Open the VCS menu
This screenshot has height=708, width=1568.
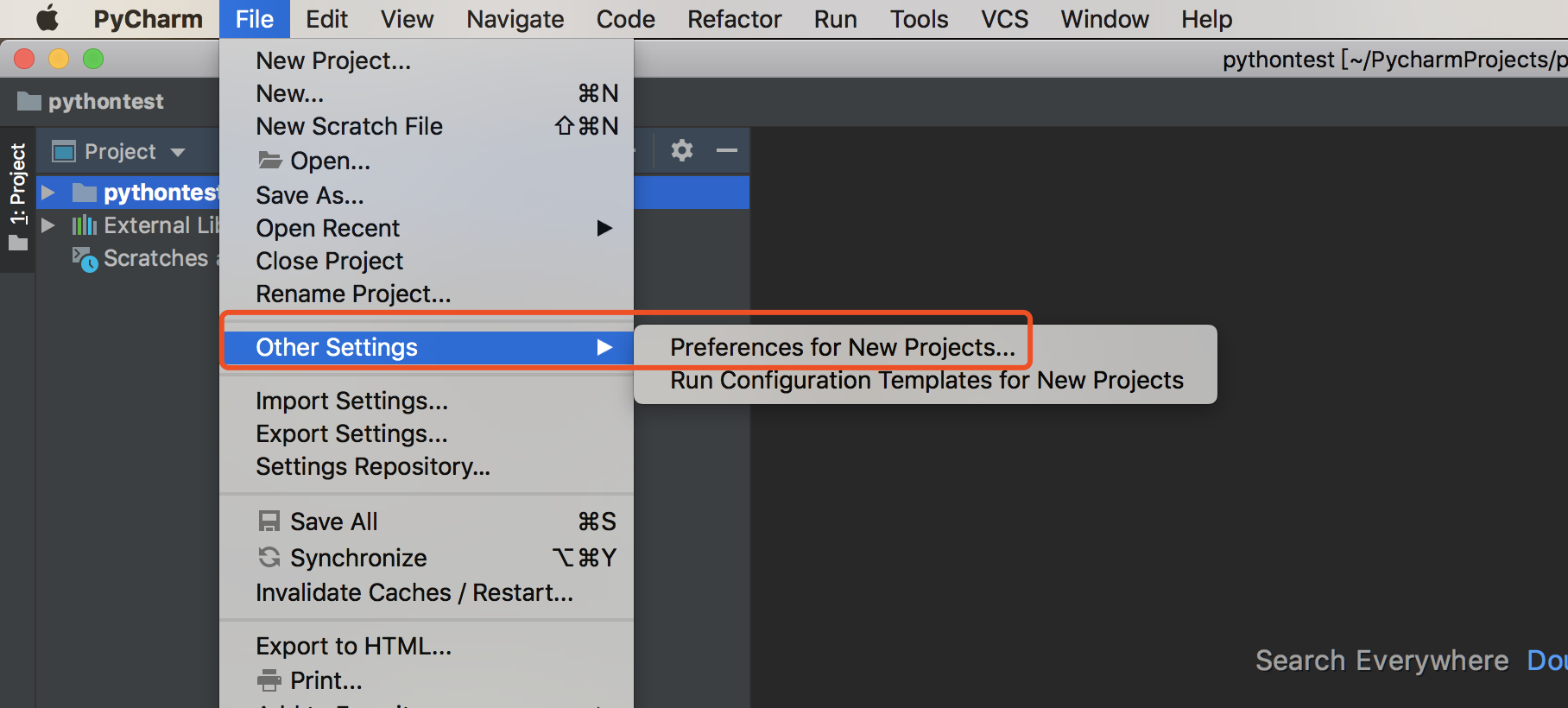1004,19
